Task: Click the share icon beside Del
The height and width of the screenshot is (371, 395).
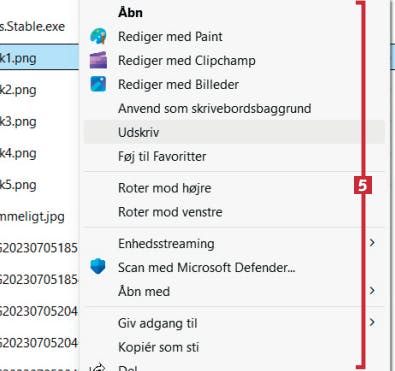Action: point(98,368)
